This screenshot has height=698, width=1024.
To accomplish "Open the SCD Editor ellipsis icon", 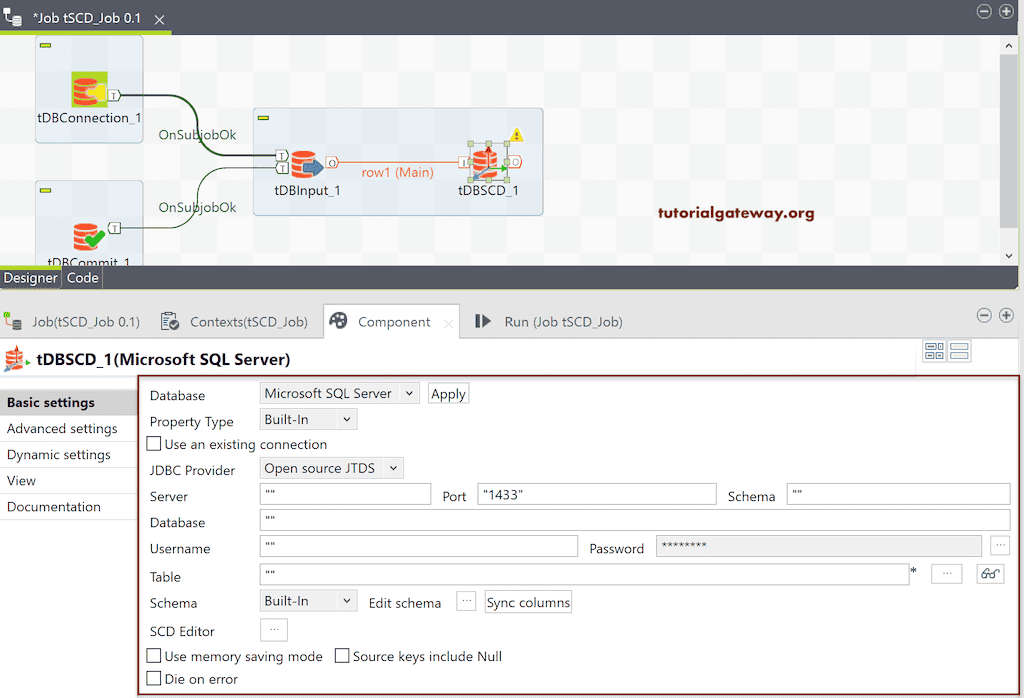I will point(274,631).
